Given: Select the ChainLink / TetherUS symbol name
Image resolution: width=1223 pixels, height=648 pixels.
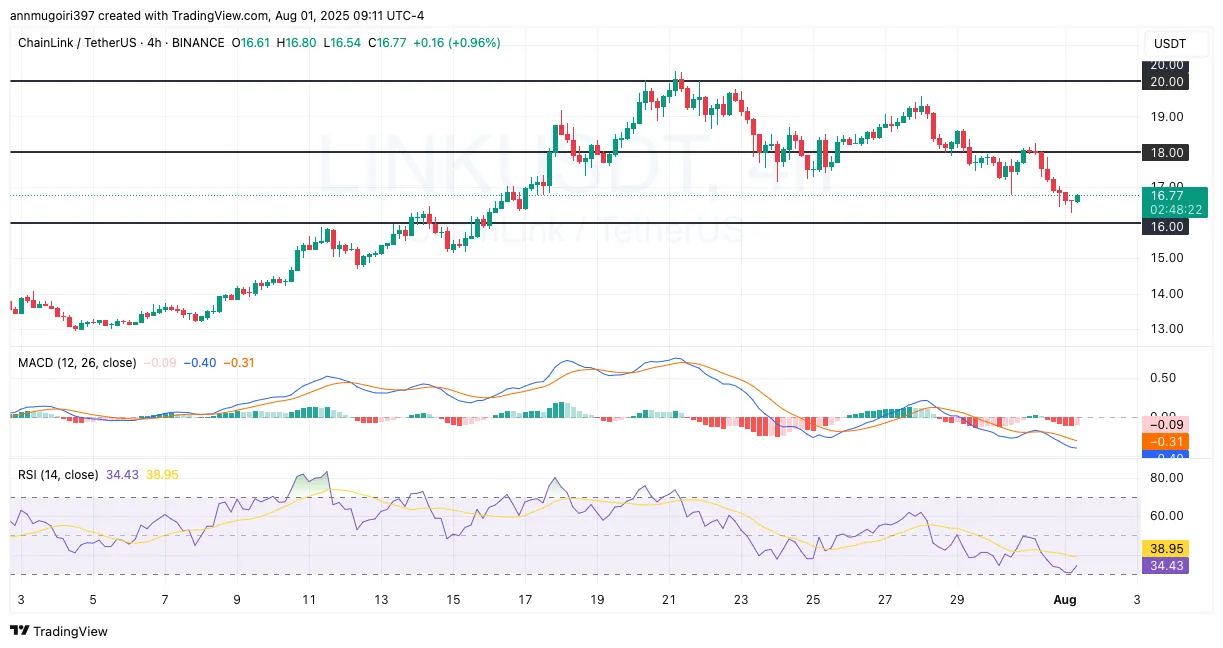Looking at the screenshot, I should coord(77,43).
